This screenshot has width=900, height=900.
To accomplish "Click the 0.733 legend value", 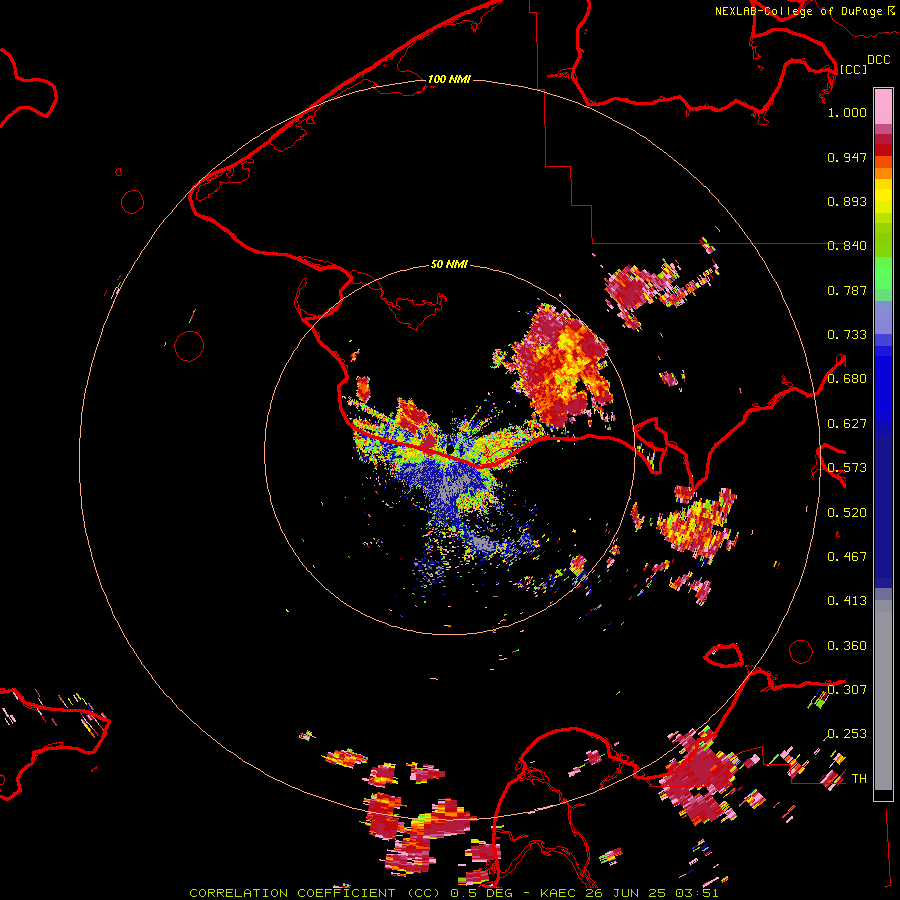I will click(847, 335).
